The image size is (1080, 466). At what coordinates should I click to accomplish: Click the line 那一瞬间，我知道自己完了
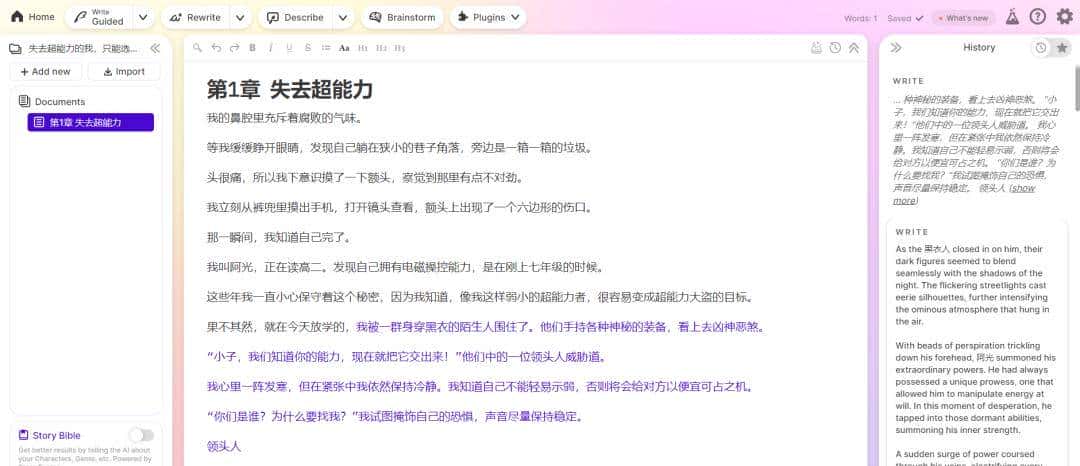280,237
